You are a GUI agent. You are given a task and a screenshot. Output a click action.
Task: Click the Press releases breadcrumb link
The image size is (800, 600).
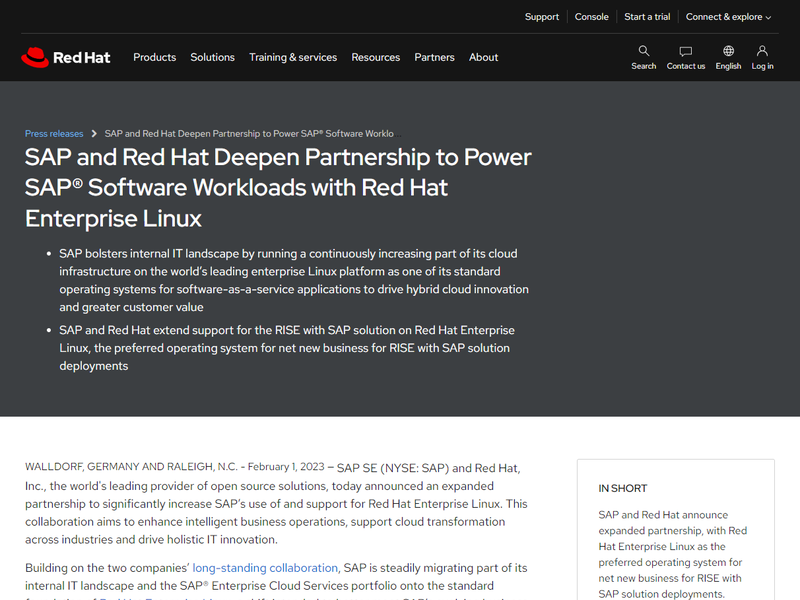(54, 133)
